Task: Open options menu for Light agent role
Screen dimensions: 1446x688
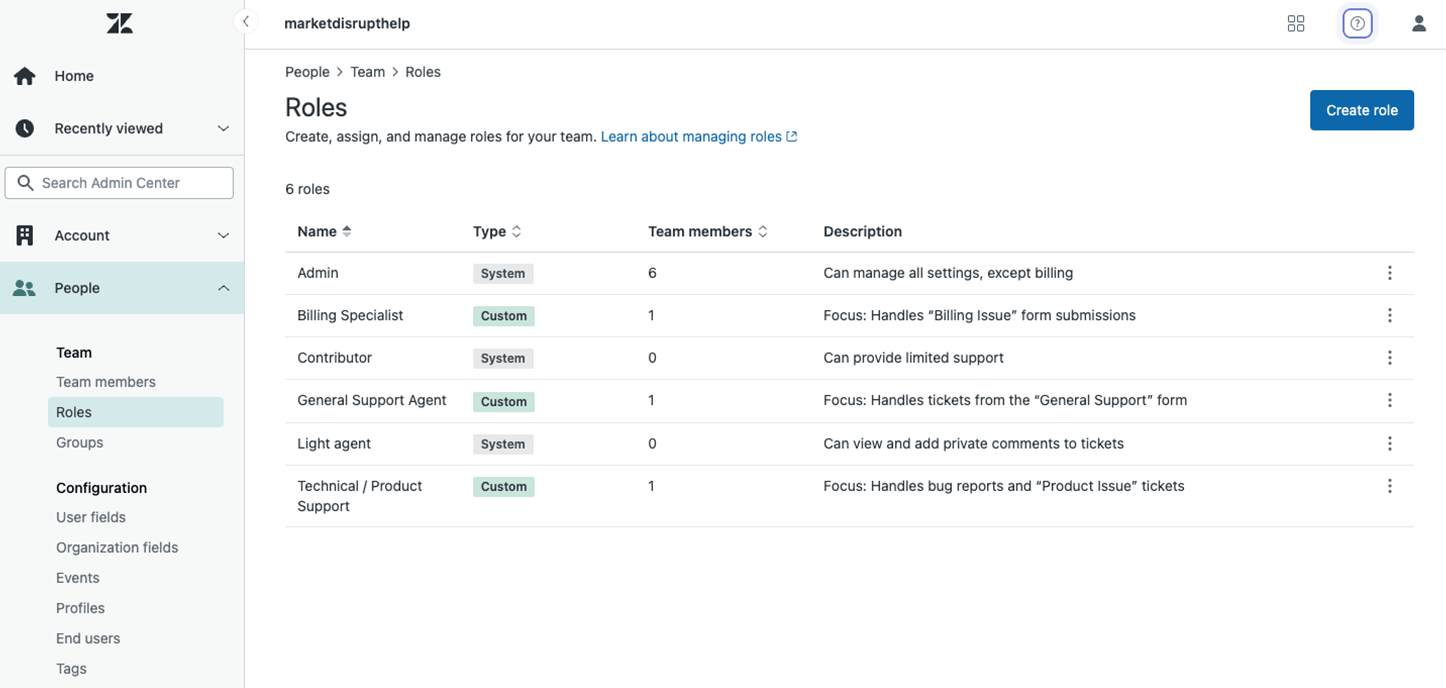Action: coord(1389,444)
